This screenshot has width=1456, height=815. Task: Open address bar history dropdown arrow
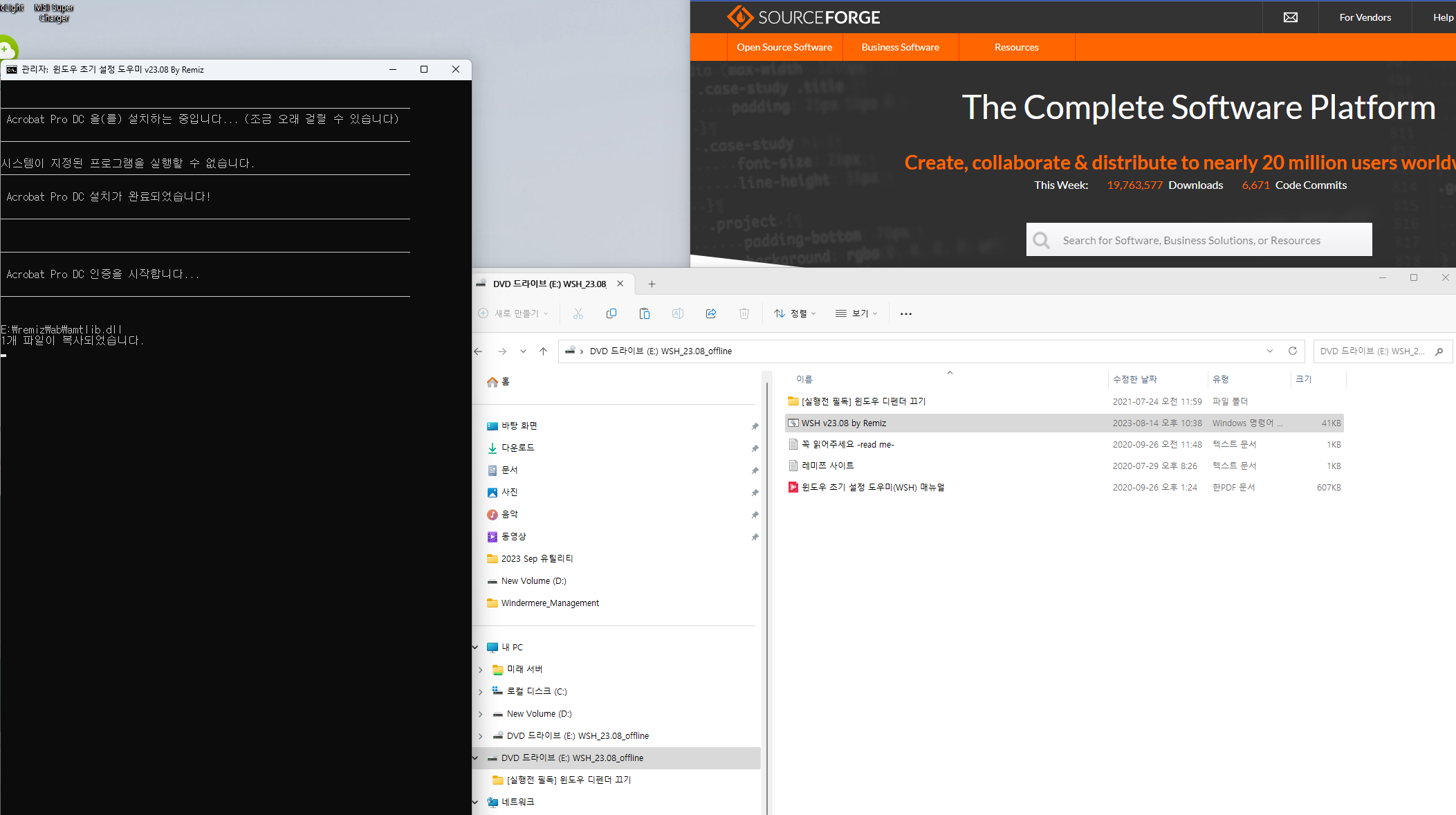pyautogui.click(x=1270, y=351)
